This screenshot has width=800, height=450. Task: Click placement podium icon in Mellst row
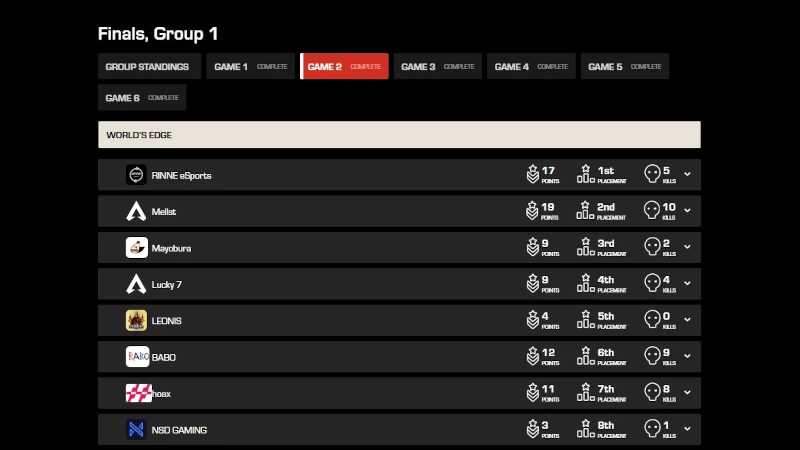point(585,210)
